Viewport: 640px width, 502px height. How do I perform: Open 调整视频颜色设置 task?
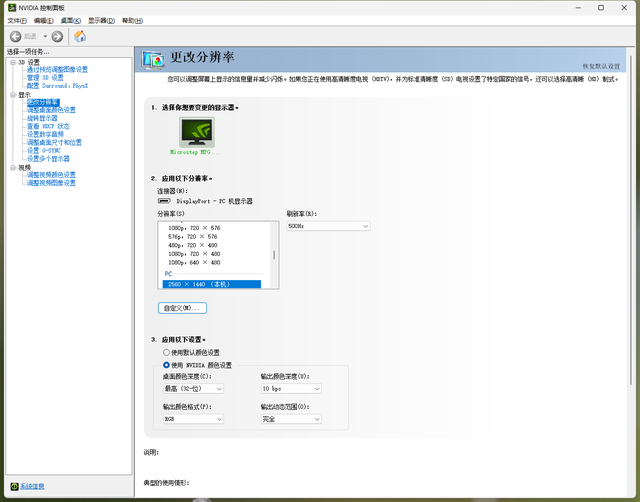51,175
